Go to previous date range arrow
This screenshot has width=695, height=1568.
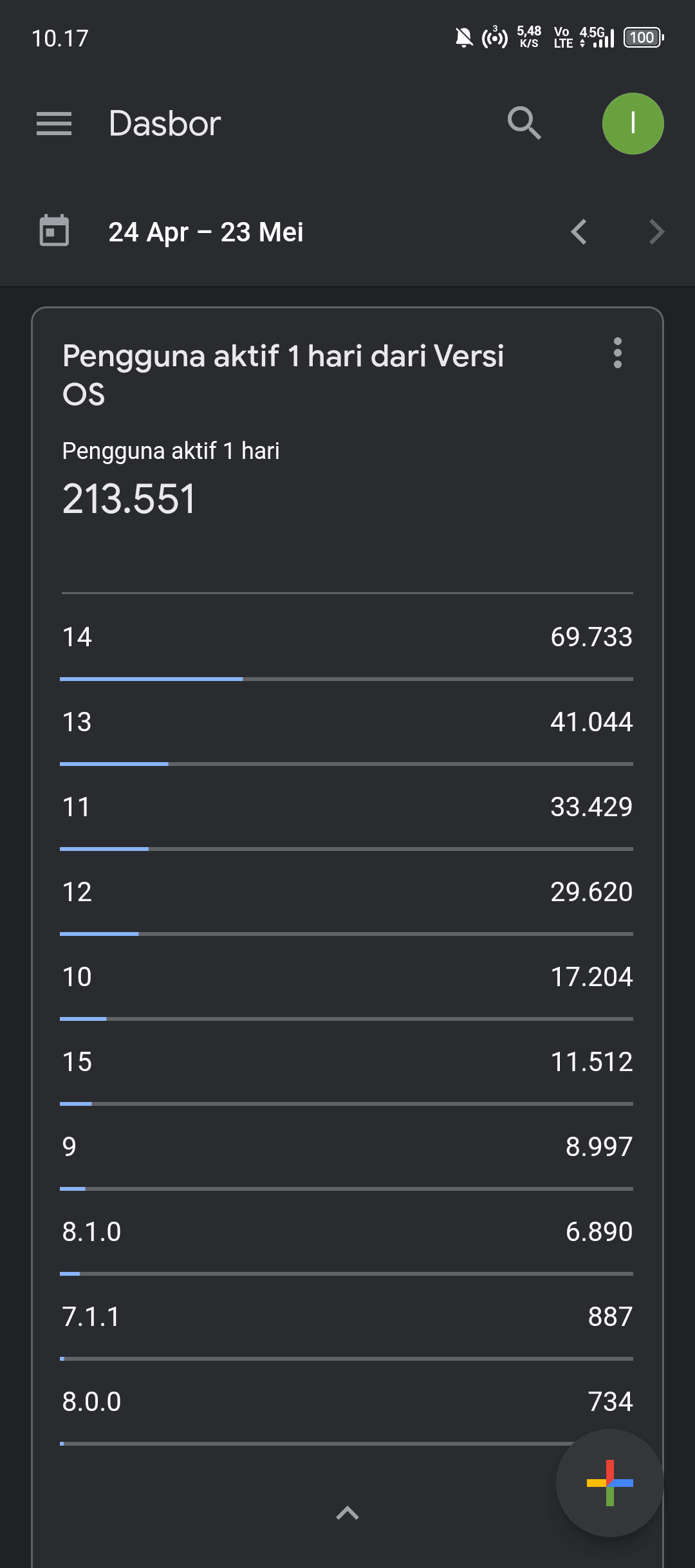tap(579, 232)
